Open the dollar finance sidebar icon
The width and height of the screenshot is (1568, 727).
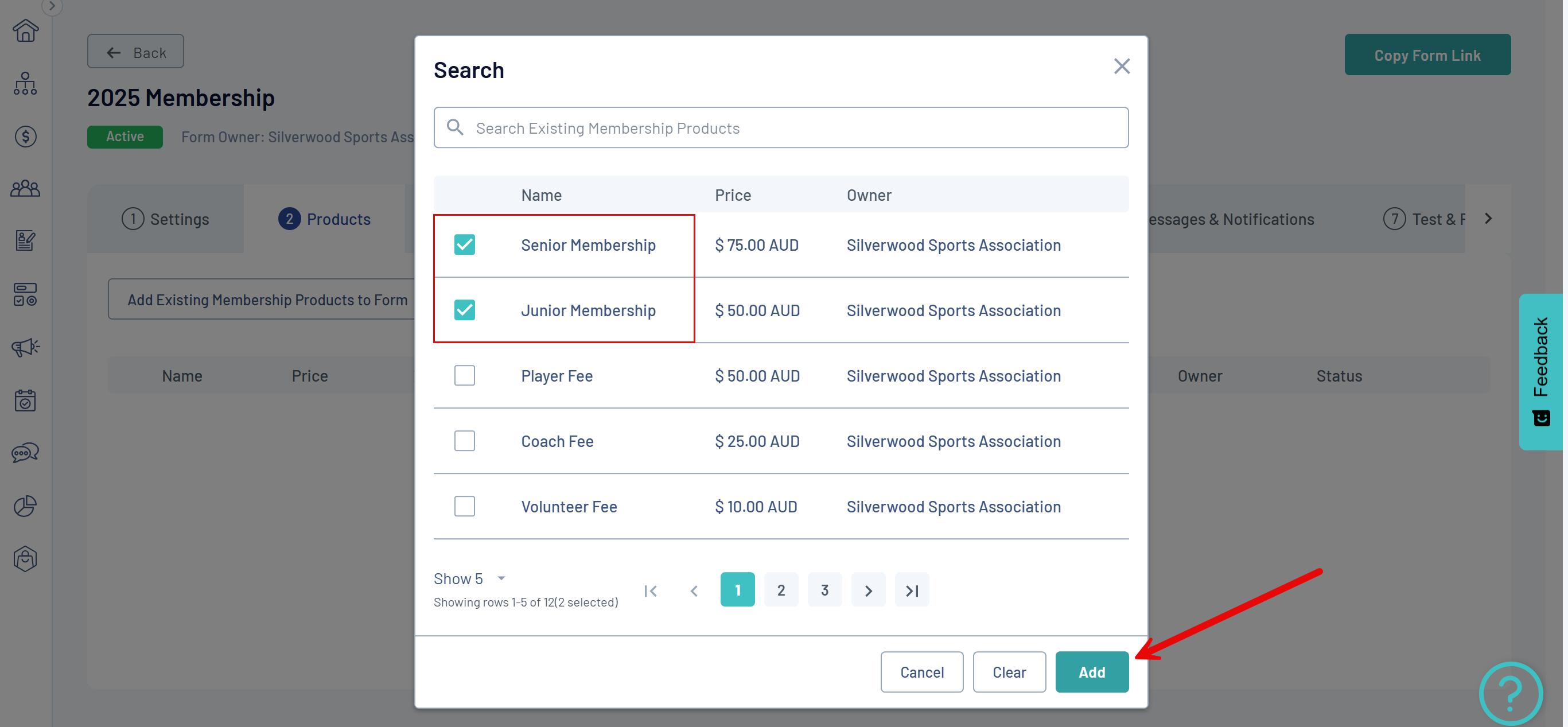(x=25, y=137)
